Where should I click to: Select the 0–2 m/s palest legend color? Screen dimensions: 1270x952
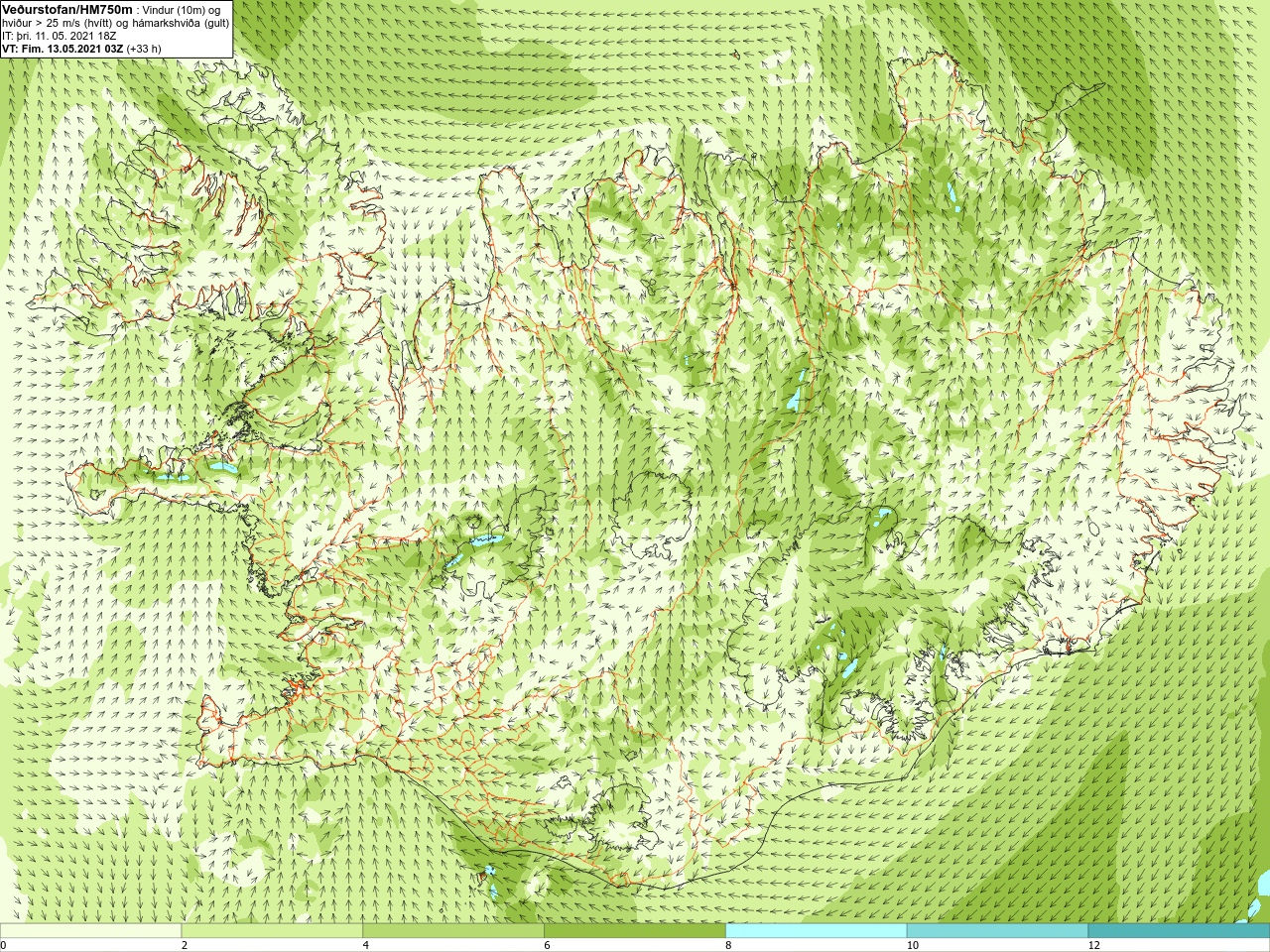[90, 931]
